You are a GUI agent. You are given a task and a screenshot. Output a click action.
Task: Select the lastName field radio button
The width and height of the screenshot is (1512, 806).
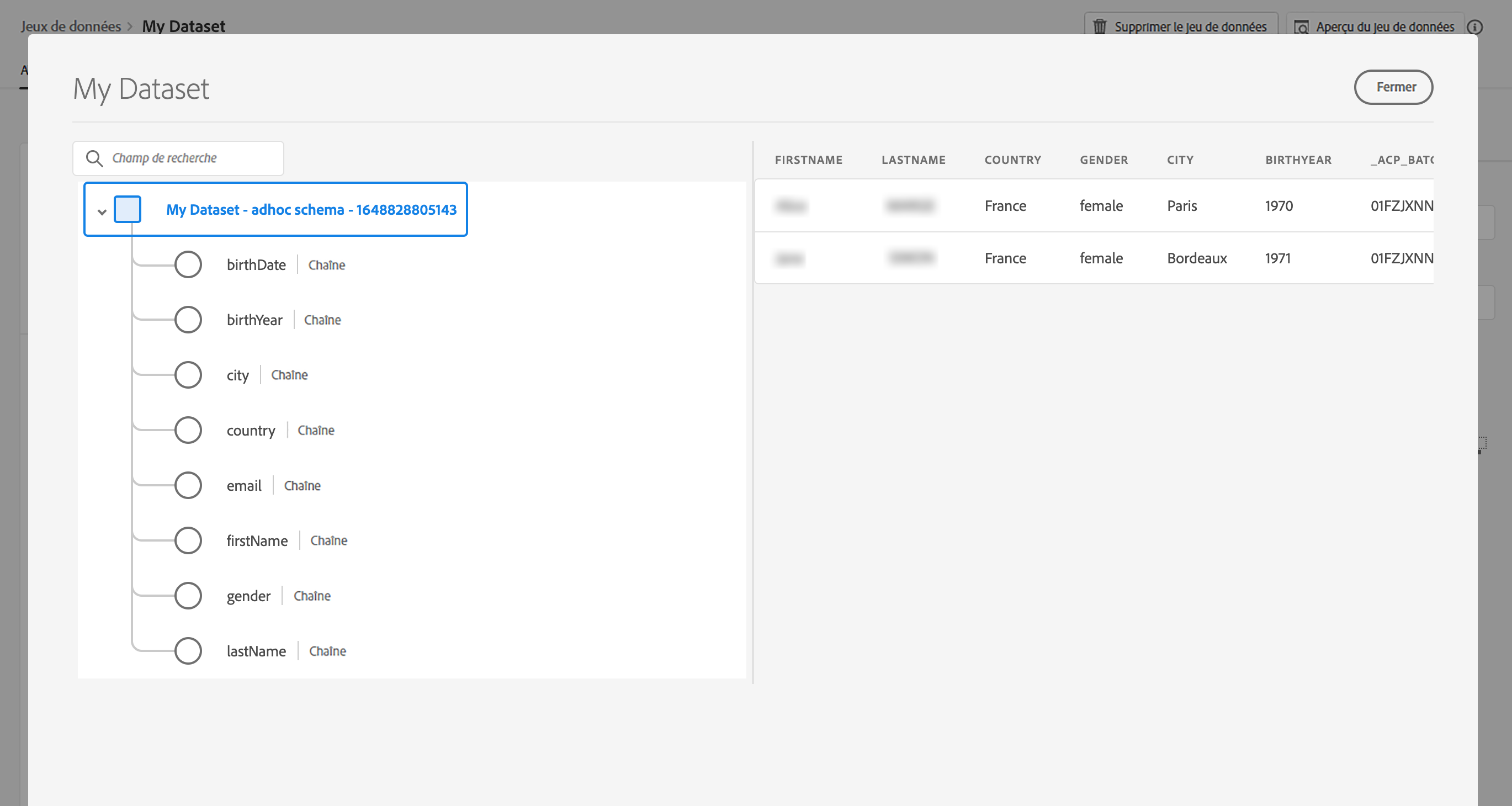(188, 651)
